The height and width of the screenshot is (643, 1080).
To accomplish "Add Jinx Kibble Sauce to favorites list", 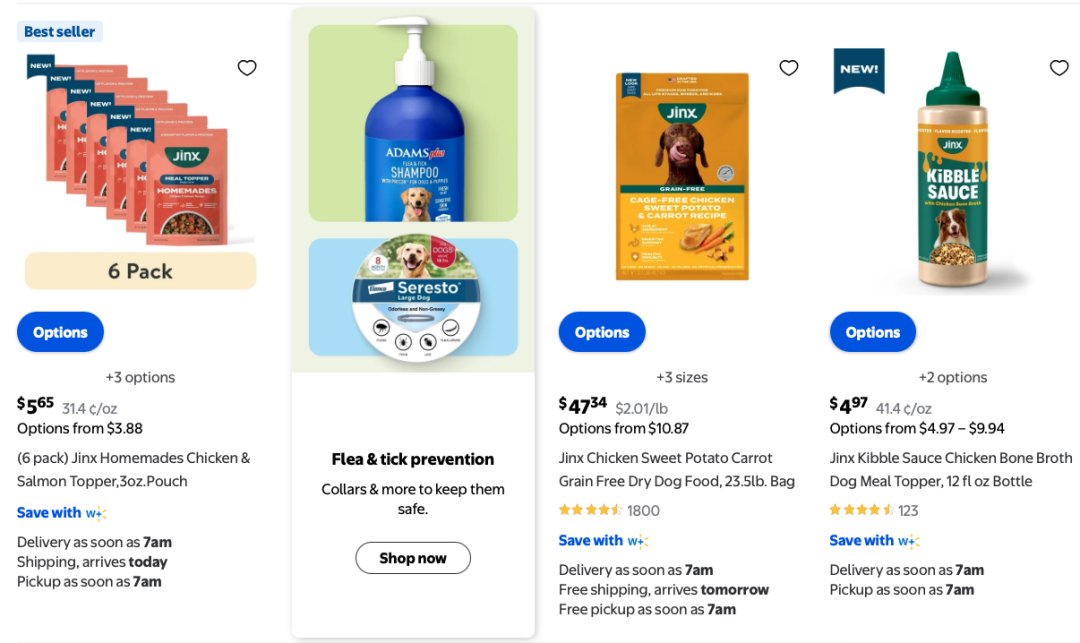I will [1059, 68].
